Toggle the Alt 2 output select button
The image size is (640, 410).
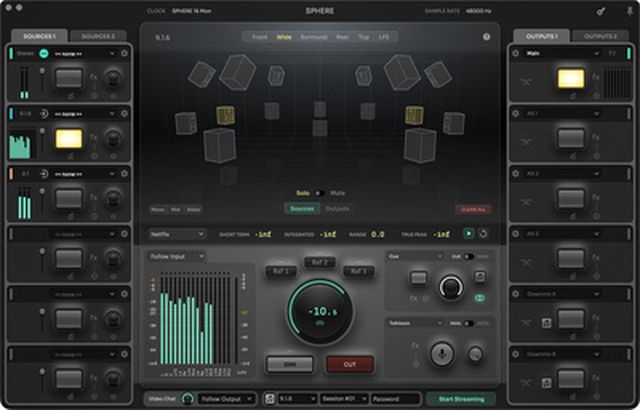[571, 199]
